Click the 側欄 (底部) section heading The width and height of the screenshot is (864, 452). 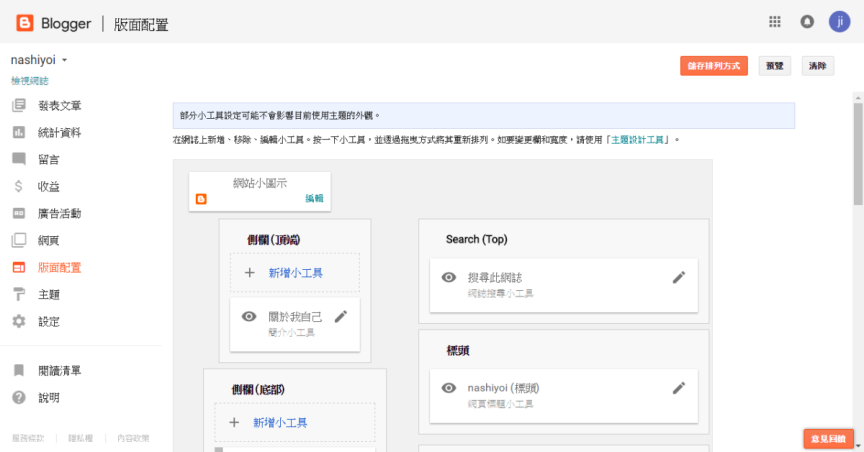pyautogui.click(x=258, y=390)
